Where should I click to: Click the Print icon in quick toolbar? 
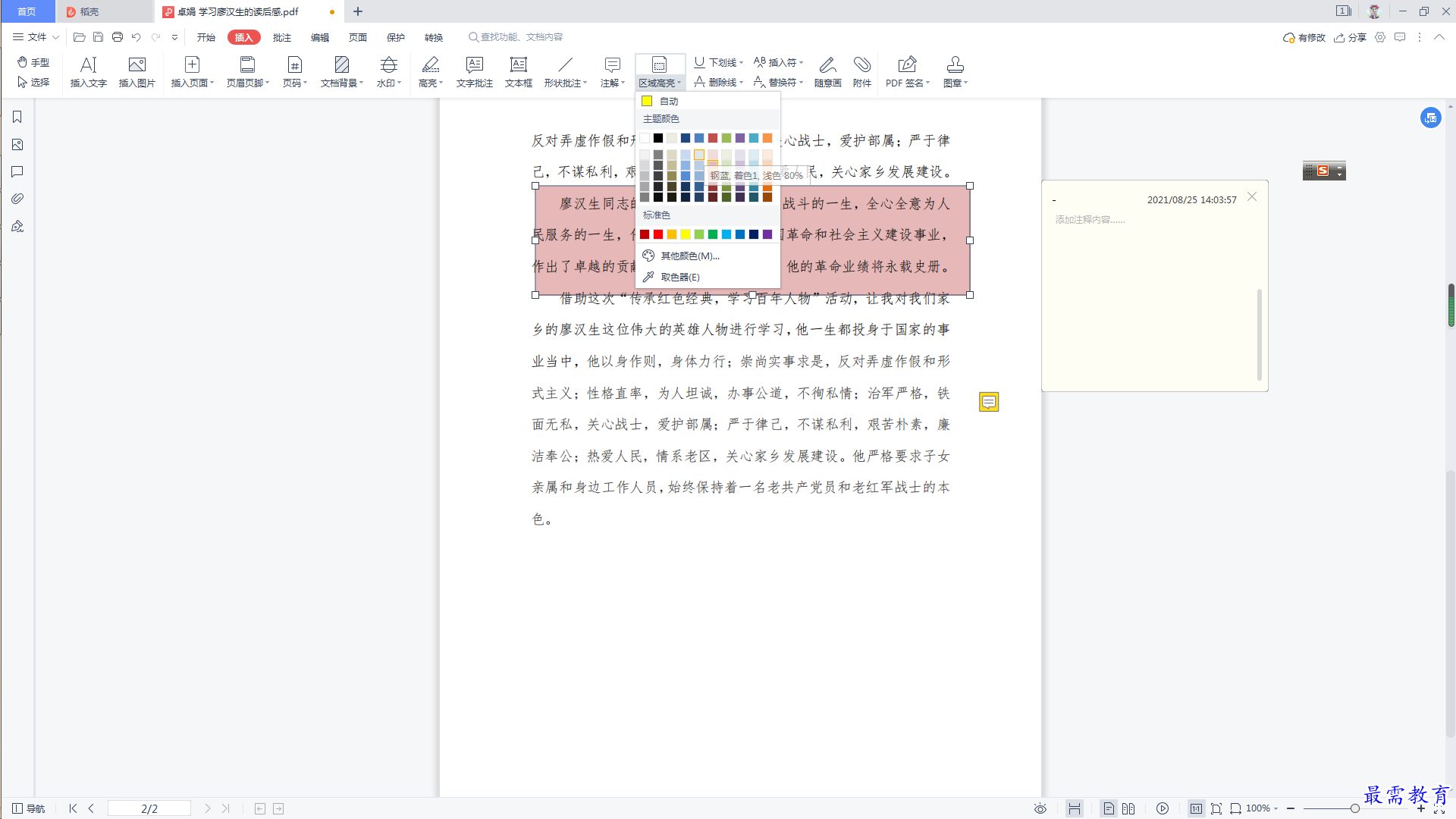pos(117,37)
